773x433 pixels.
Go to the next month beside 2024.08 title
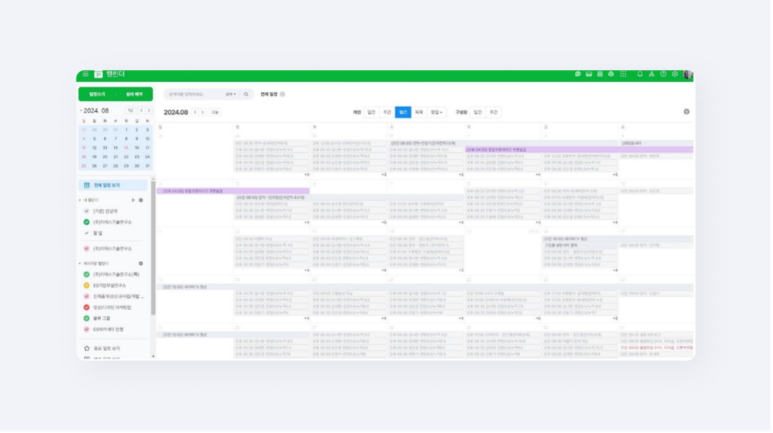tap(203, 113)
